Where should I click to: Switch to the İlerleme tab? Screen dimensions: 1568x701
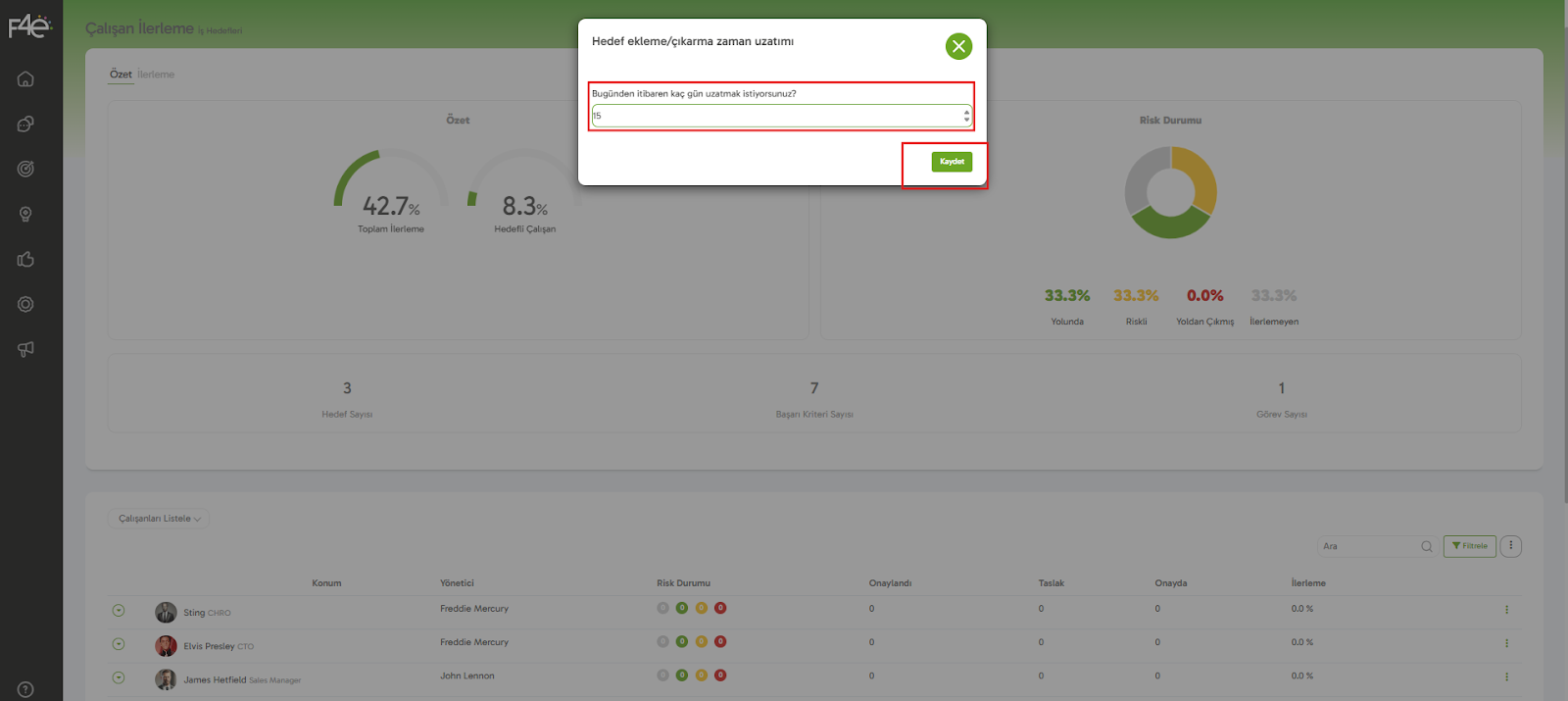pyautogui.click(x=156, y=75)
